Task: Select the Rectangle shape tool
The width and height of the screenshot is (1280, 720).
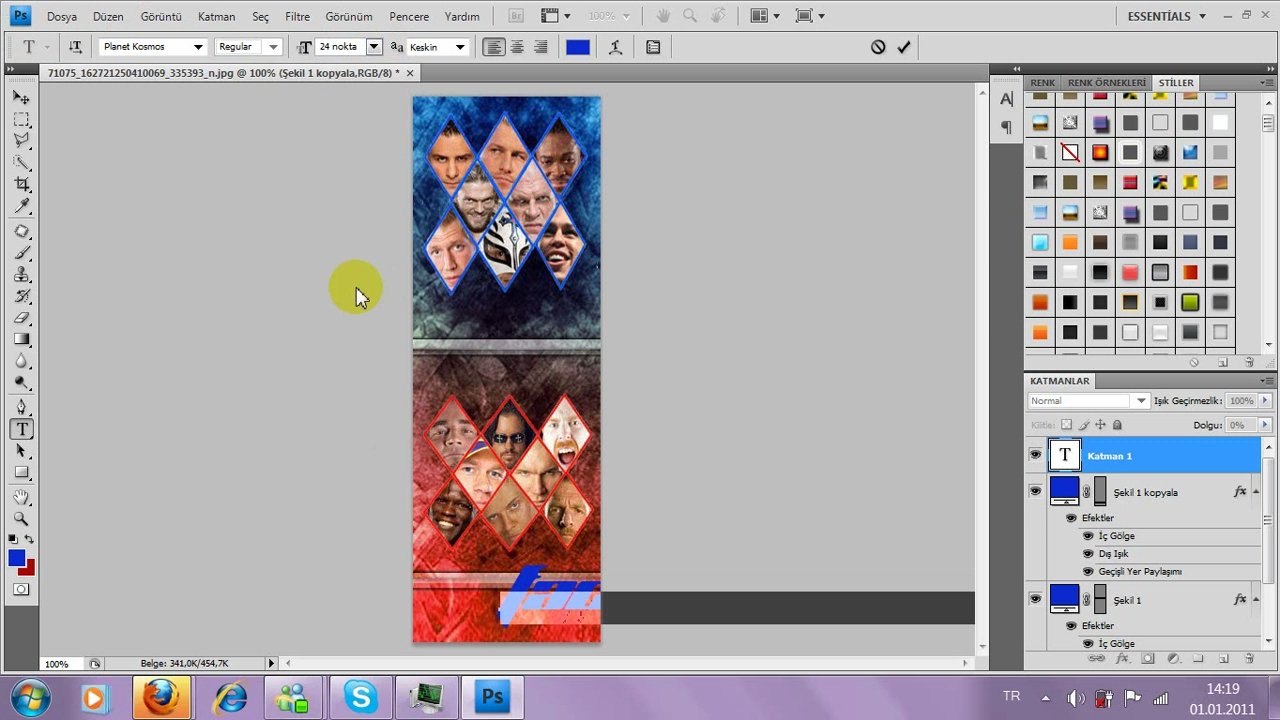Action: [21, 473]
